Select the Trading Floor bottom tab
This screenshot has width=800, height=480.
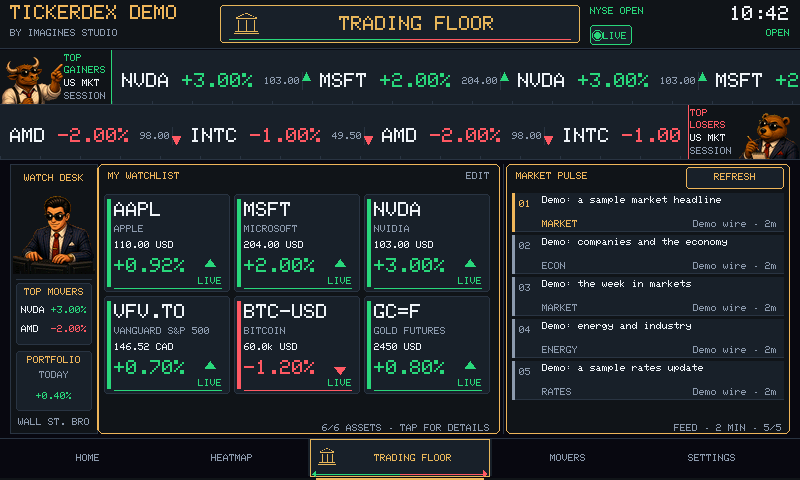tap(400, 458)
